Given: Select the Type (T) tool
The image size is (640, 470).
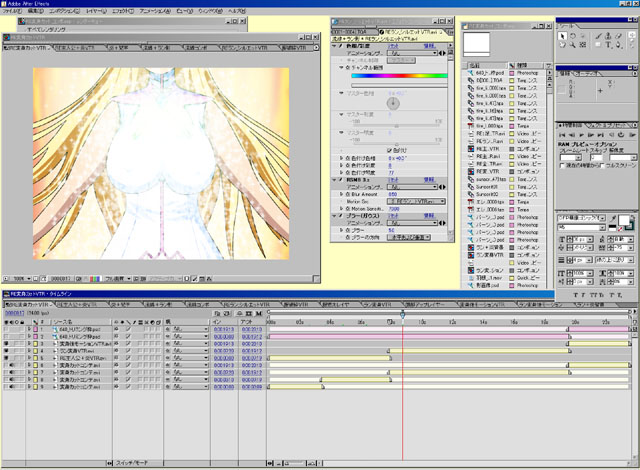Looking at the screenshot, I should [x=608, y=45].
